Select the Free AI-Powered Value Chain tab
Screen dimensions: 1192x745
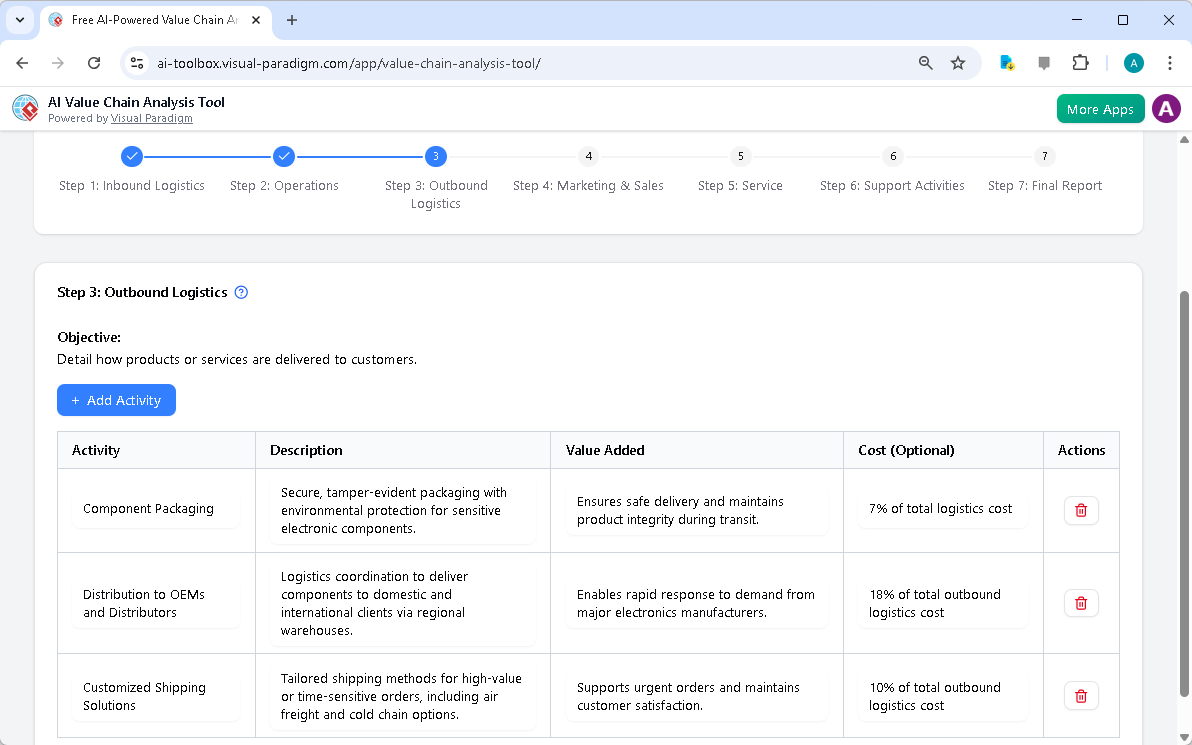pos(150,20)
